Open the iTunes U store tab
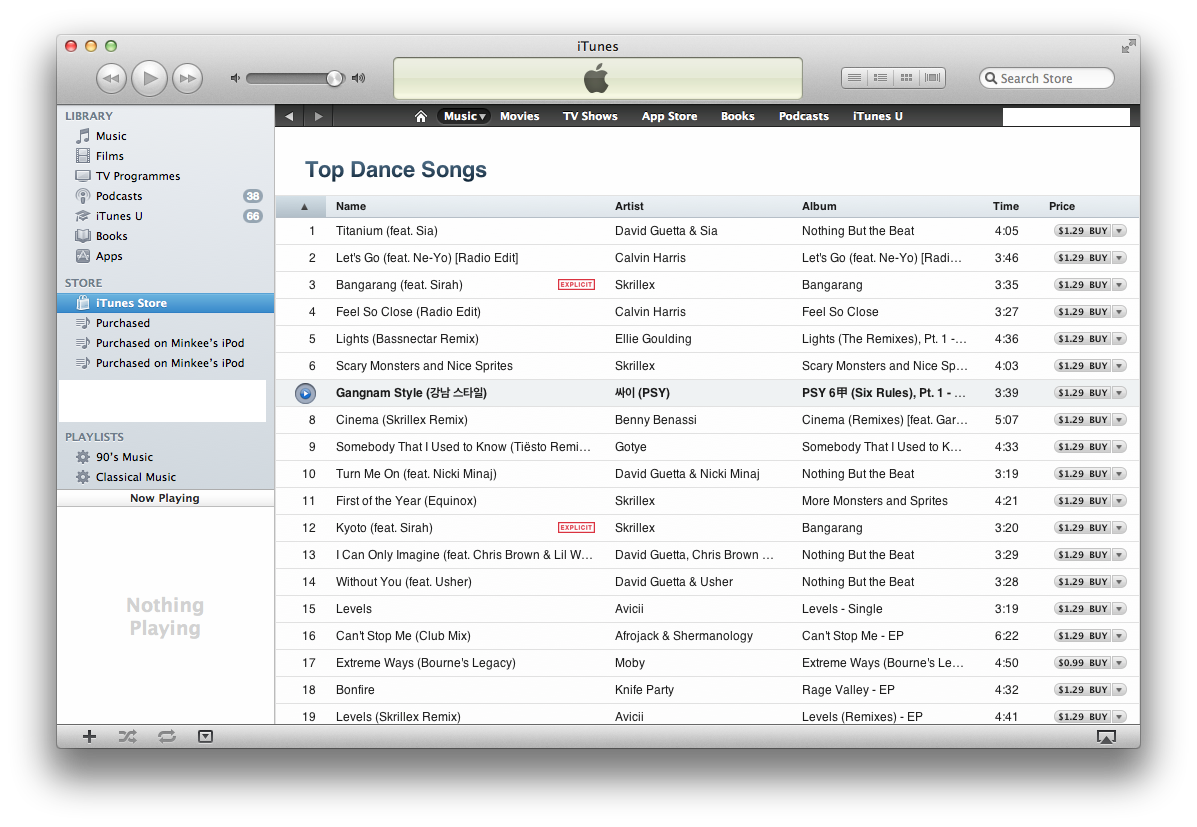This screenshot has height=827, width=1197. point(878,116)
